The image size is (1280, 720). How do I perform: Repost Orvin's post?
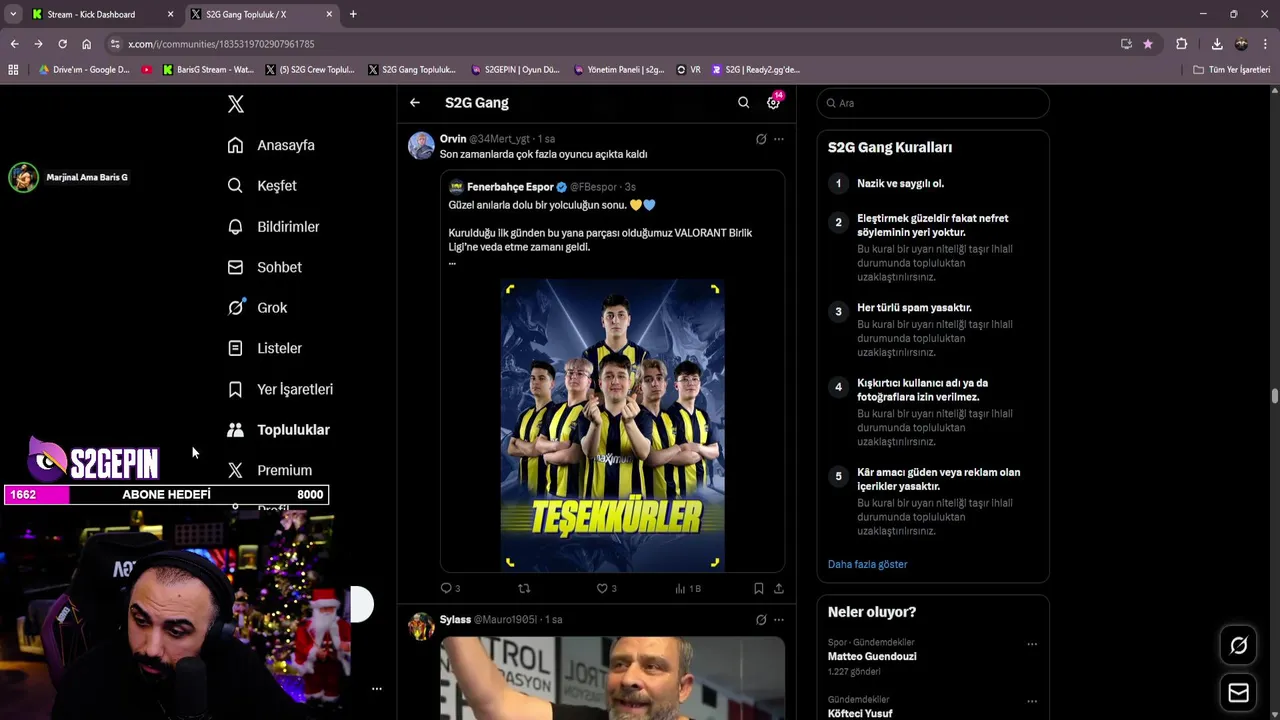click(x=524, y=588)
